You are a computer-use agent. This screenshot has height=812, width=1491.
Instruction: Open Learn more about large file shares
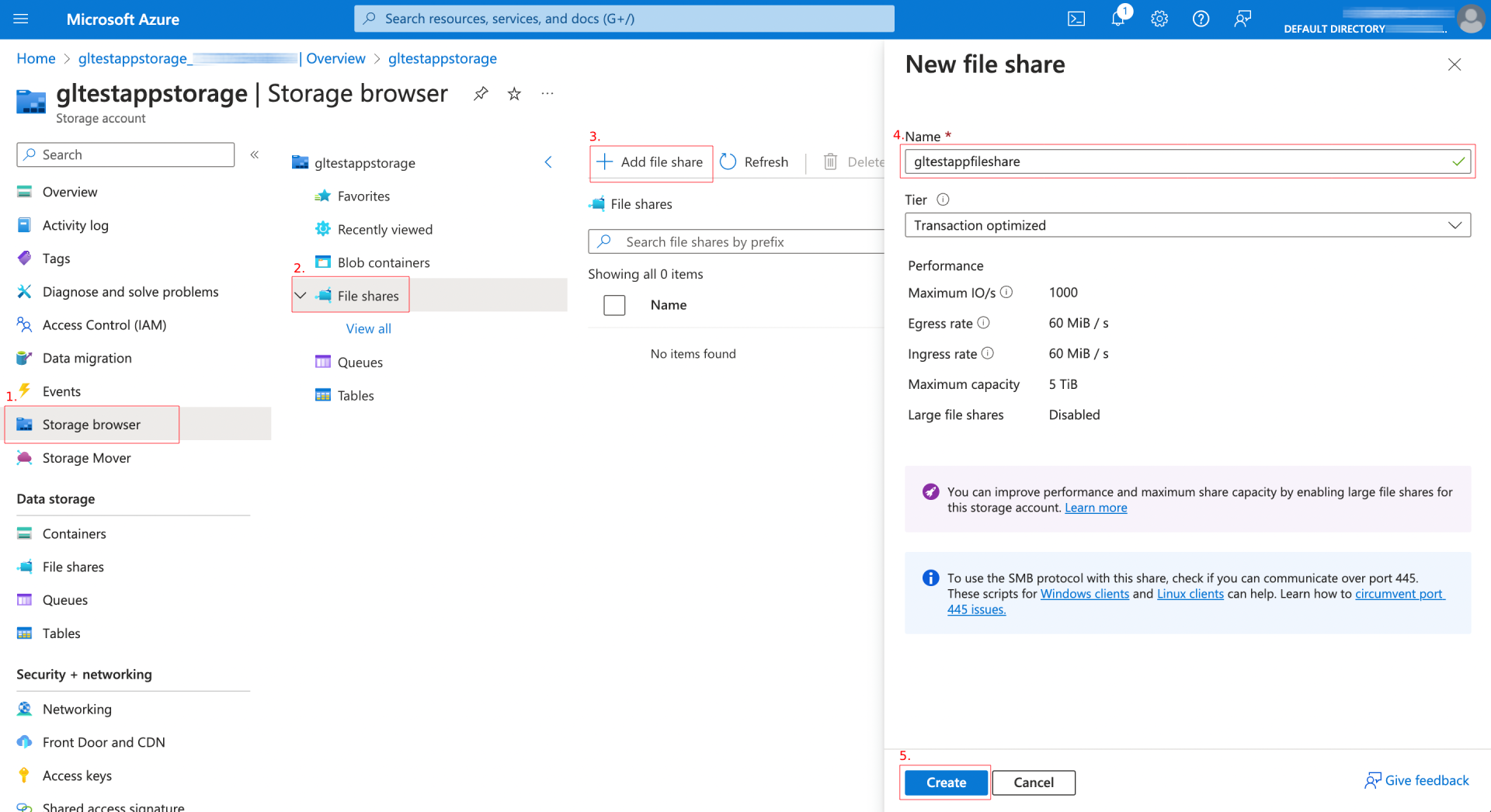click(x=1096, y=508)
